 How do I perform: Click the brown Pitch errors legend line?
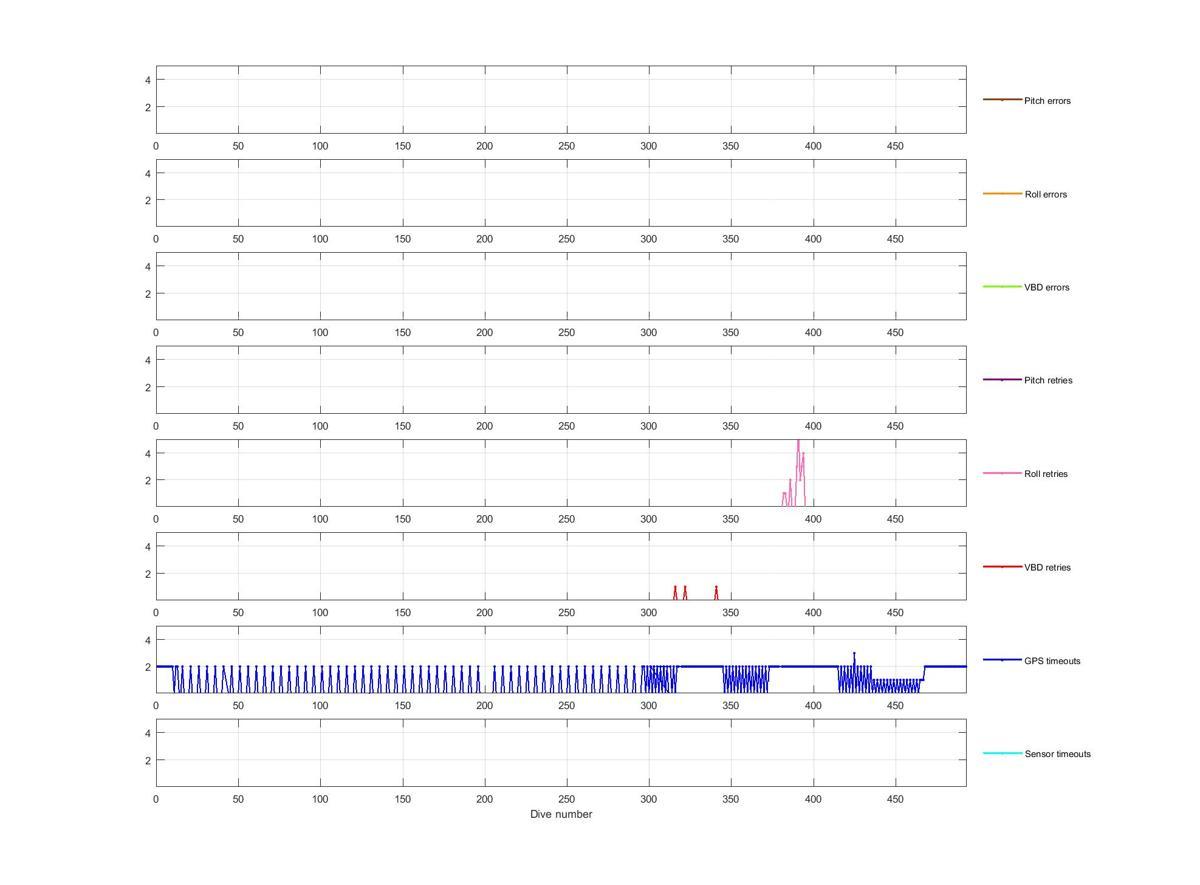coord(1002,100)
